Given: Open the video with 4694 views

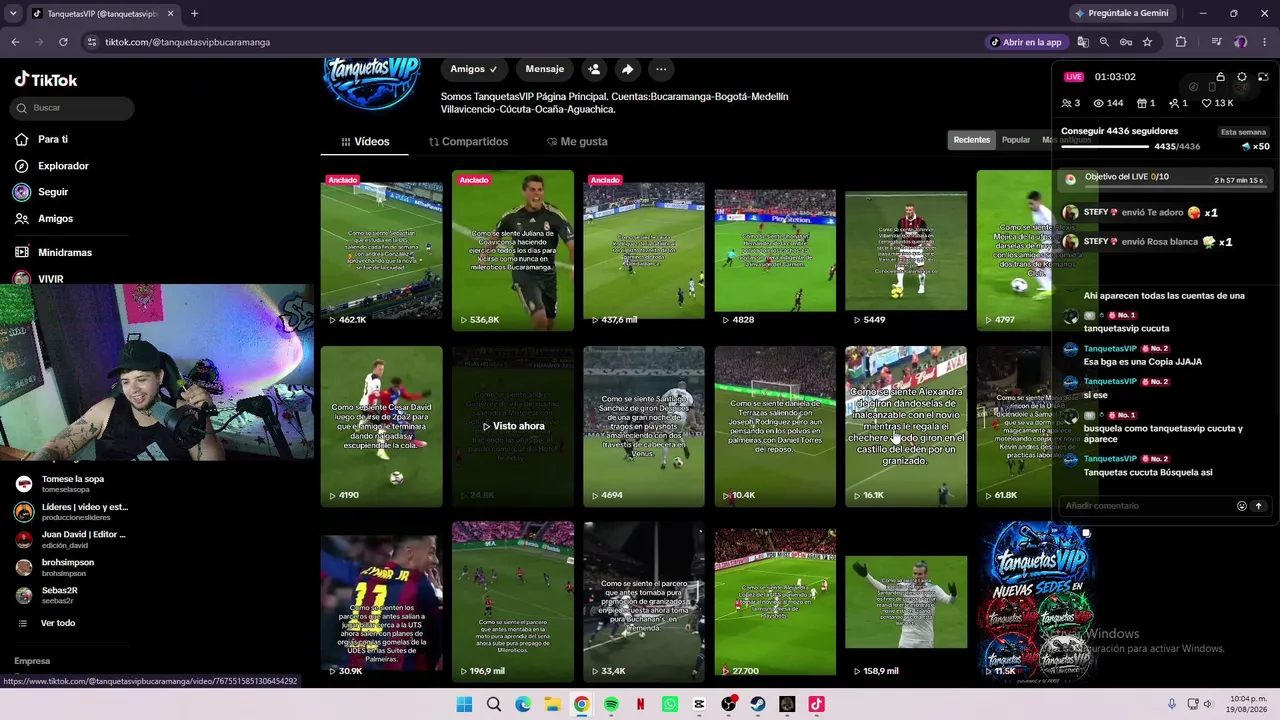Looking at the screenshot, I should click(x=644, y=426).
